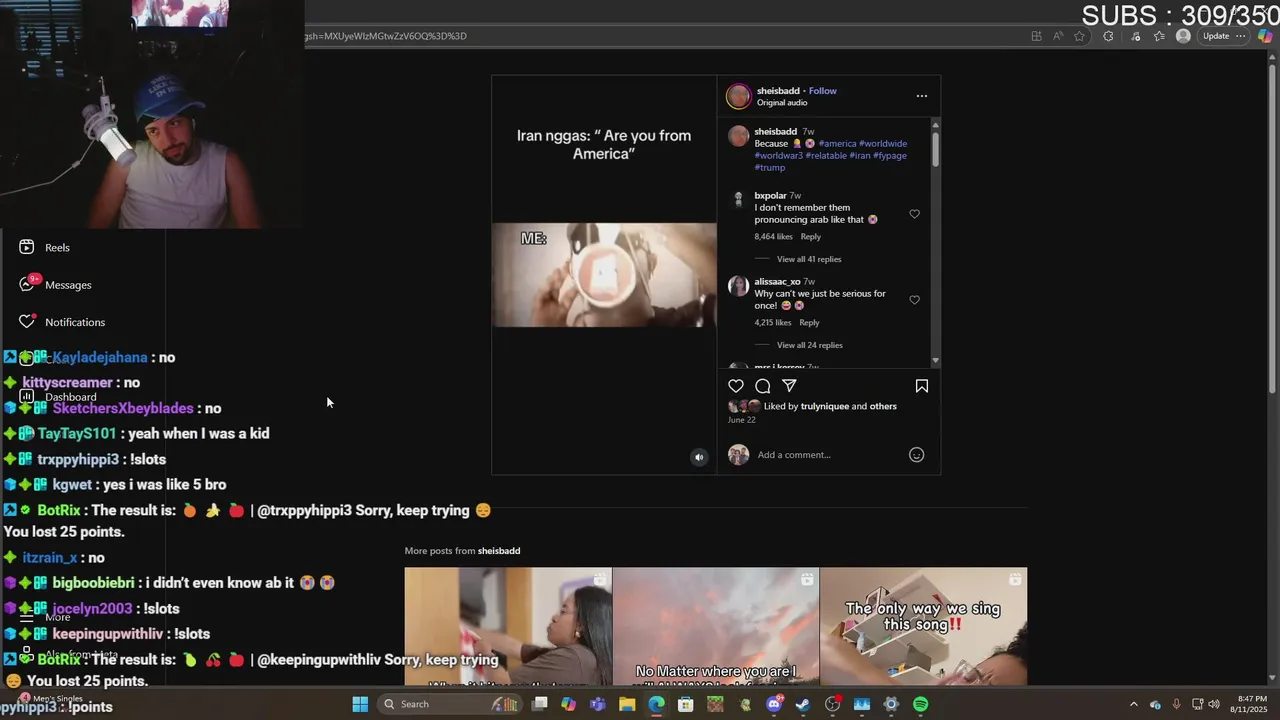Open browser extensions puzzle icon
Viewport: 1280px width, 720px height.
pos(1108,36)
